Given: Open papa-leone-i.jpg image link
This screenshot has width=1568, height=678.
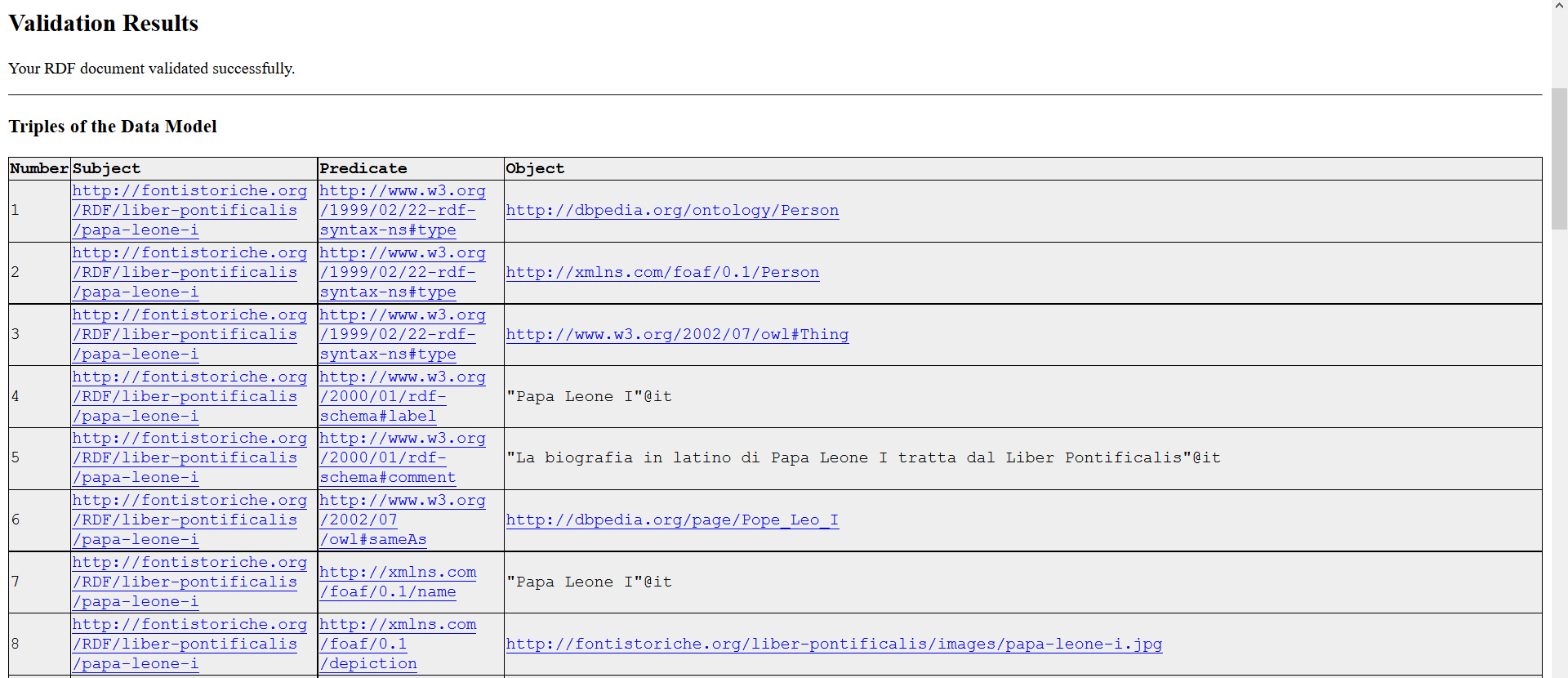Looking at the screenshot, I should point(834,645).
